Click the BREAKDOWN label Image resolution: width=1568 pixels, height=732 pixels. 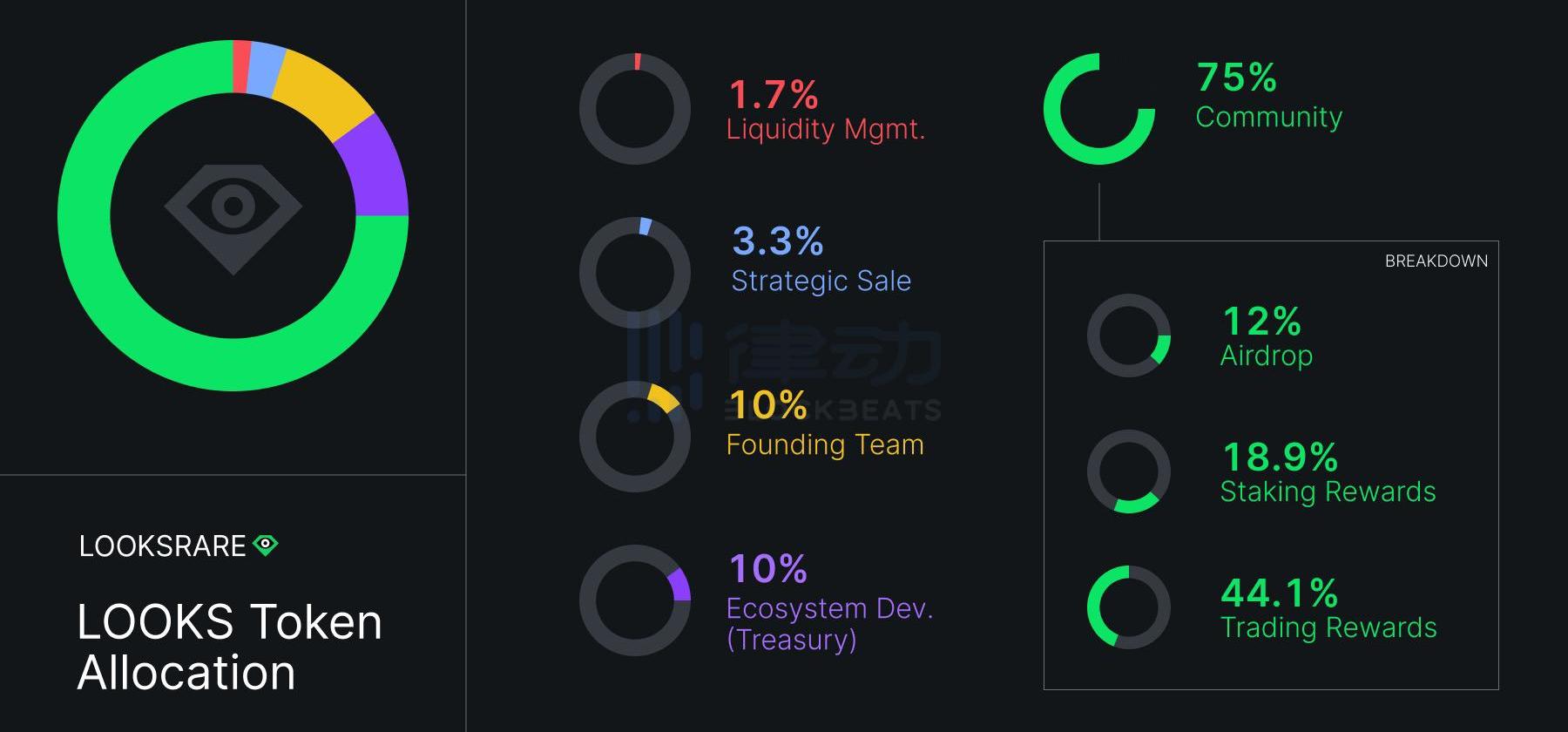1436,261
